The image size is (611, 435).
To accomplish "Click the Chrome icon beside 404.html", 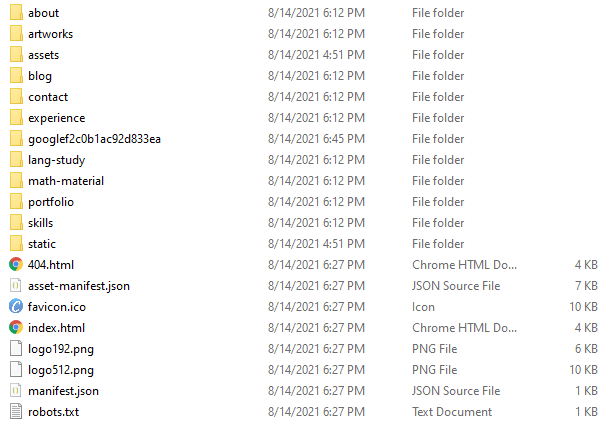I will (16, 264).
